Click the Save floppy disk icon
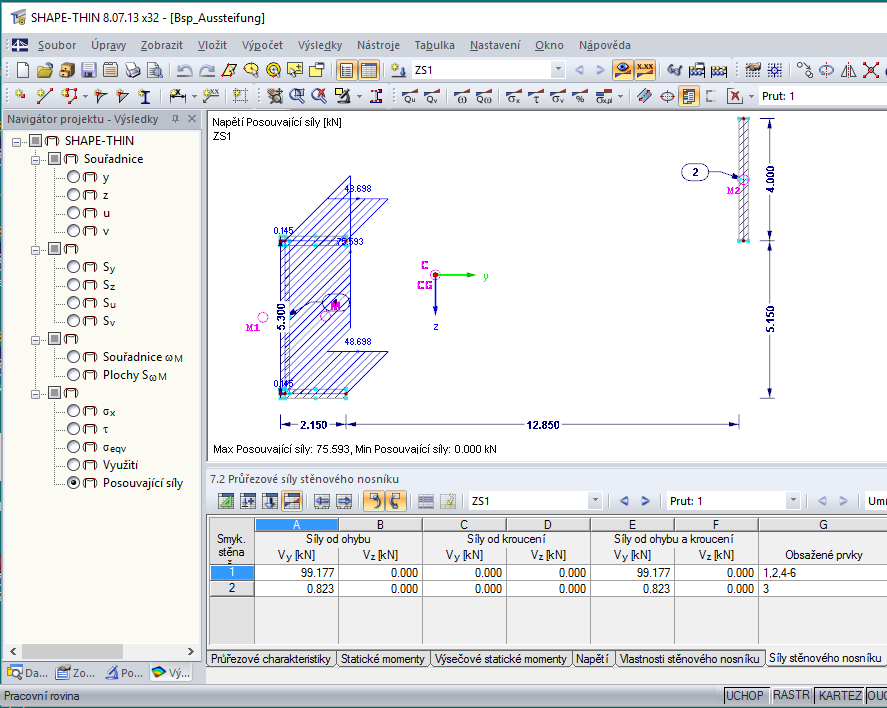 pos(88,70)
